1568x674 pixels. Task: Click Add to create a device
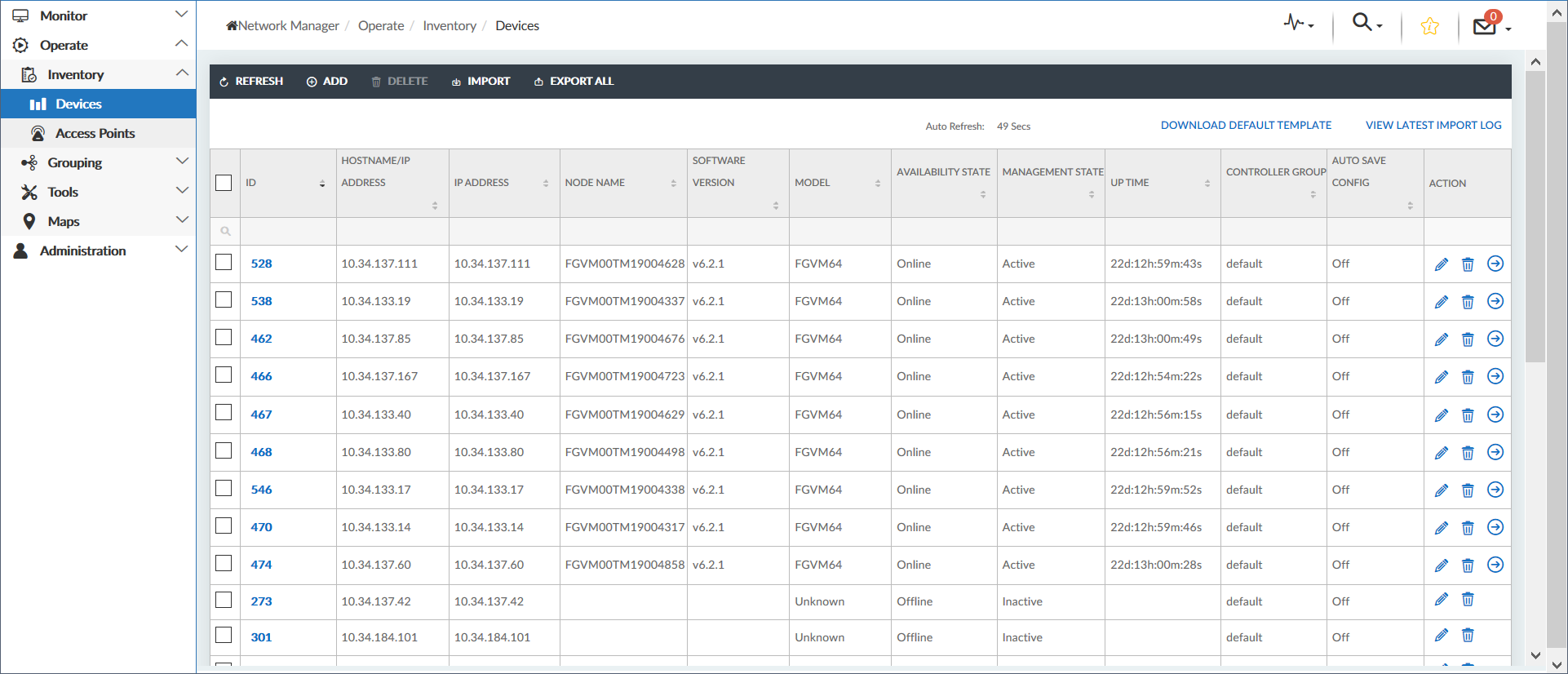tap(327, 82)
